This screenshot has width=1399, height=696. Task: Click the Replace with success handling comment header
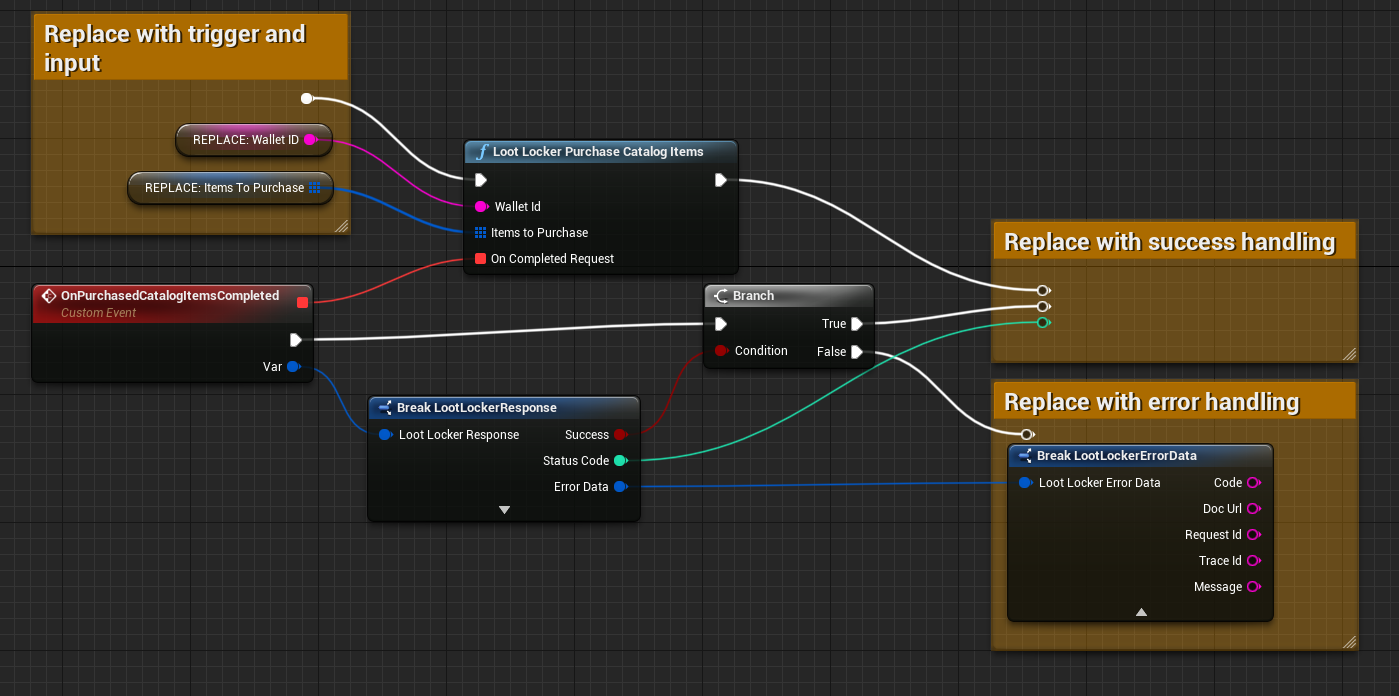pos(1169,242)
